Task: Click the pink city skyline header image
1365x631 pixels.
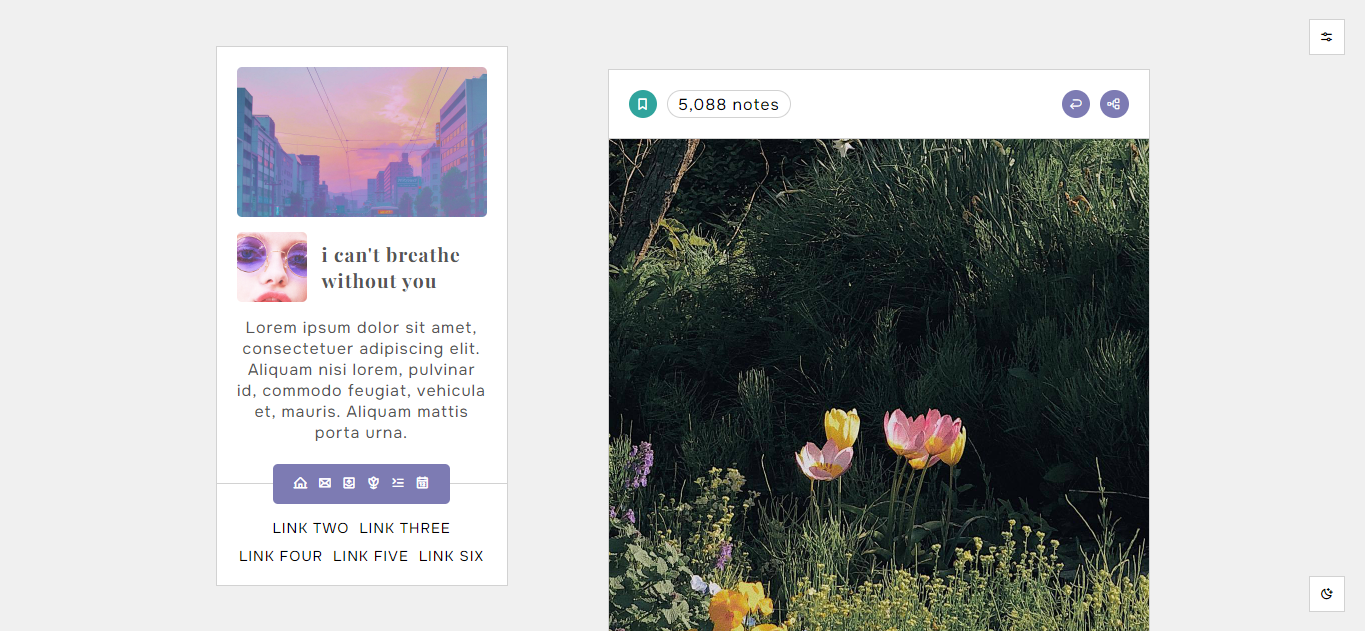Action: coord(362,142)
